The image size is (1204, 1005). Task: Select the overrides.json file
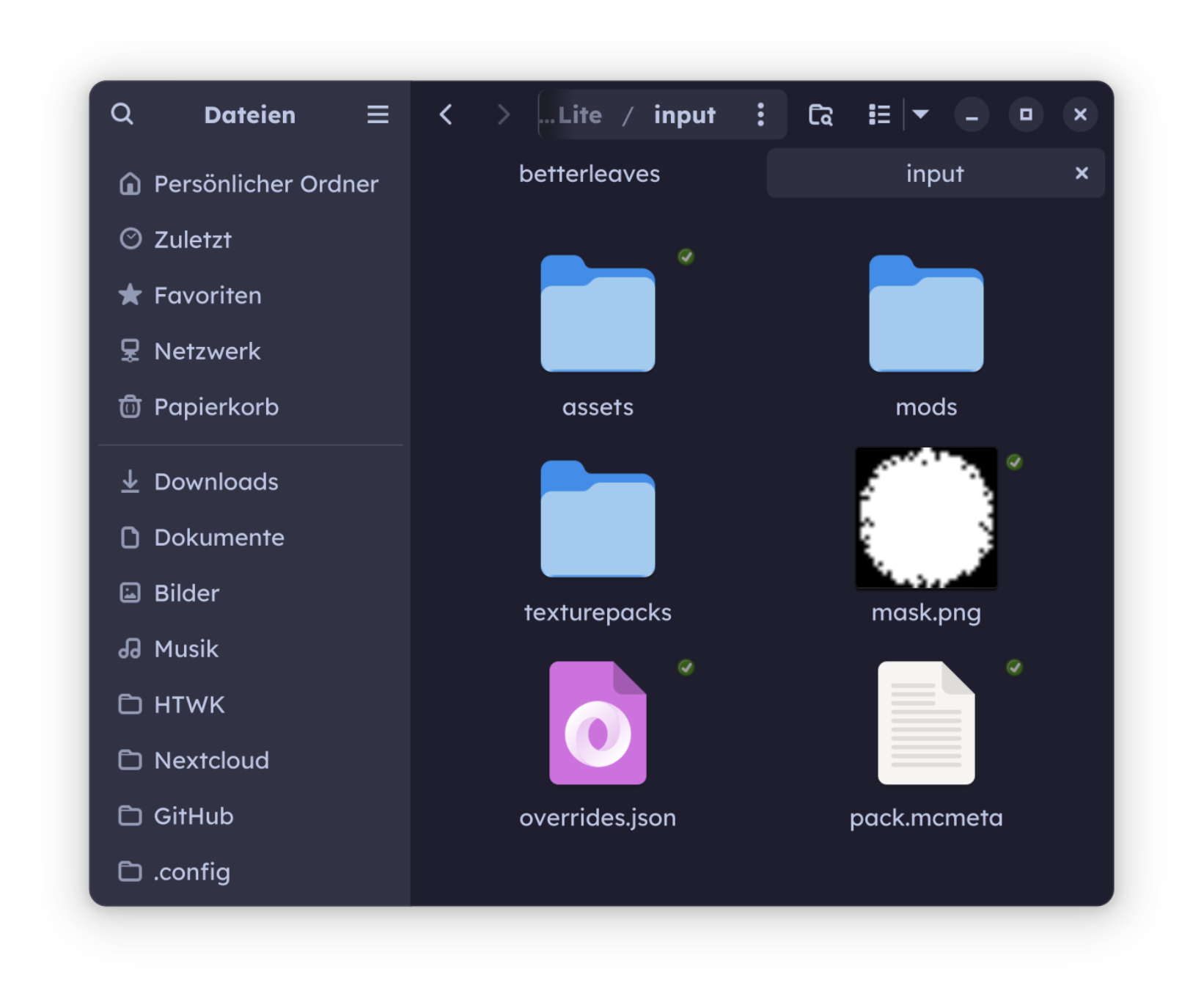(x=598, y=723)
